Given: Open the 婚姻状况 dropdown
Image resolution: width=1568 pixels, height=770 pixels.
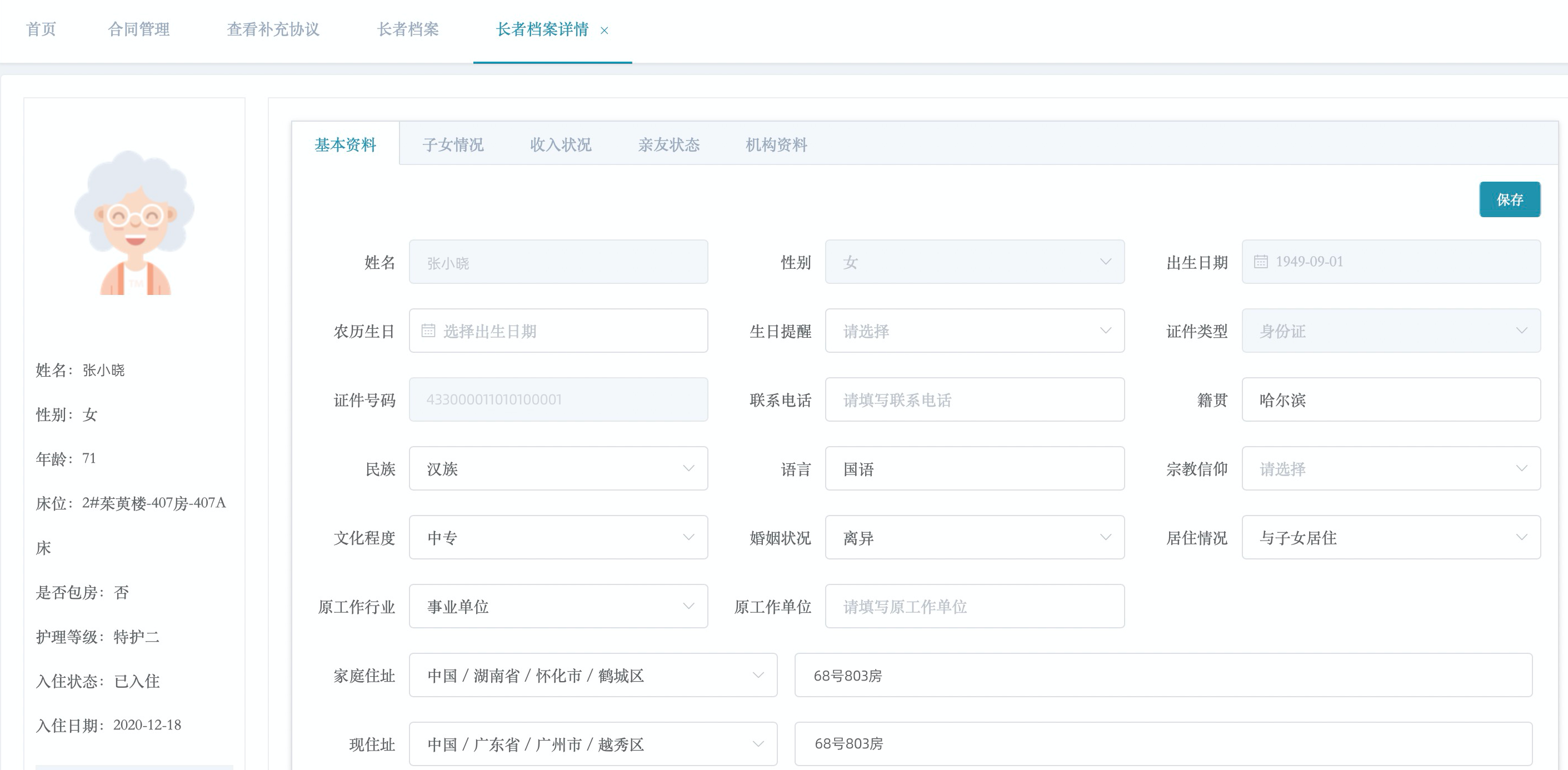Looking at the screenshot, I should 975,537.
